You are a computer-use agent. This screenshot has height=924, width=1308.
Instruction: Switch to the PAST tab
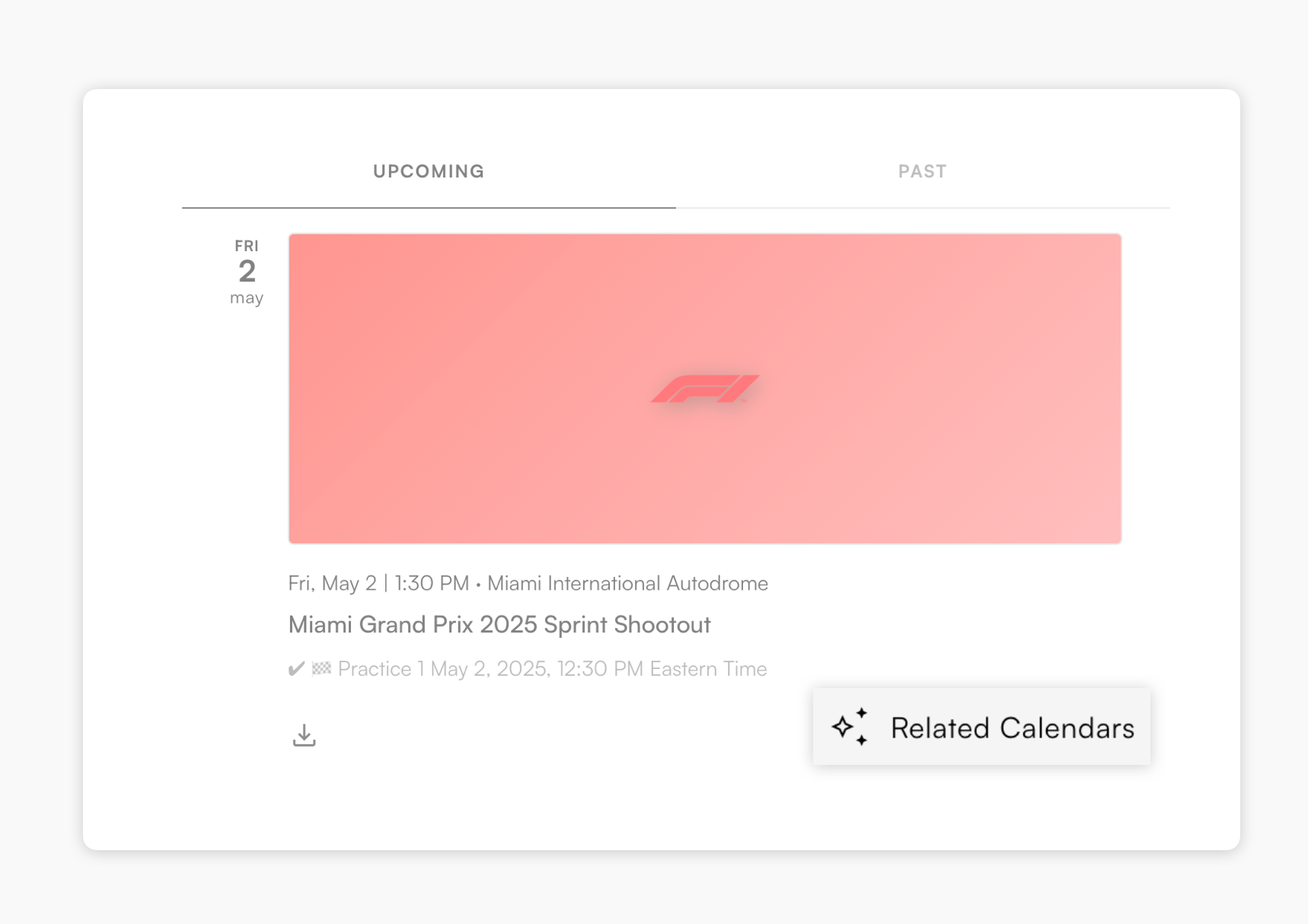click(922, 171)
